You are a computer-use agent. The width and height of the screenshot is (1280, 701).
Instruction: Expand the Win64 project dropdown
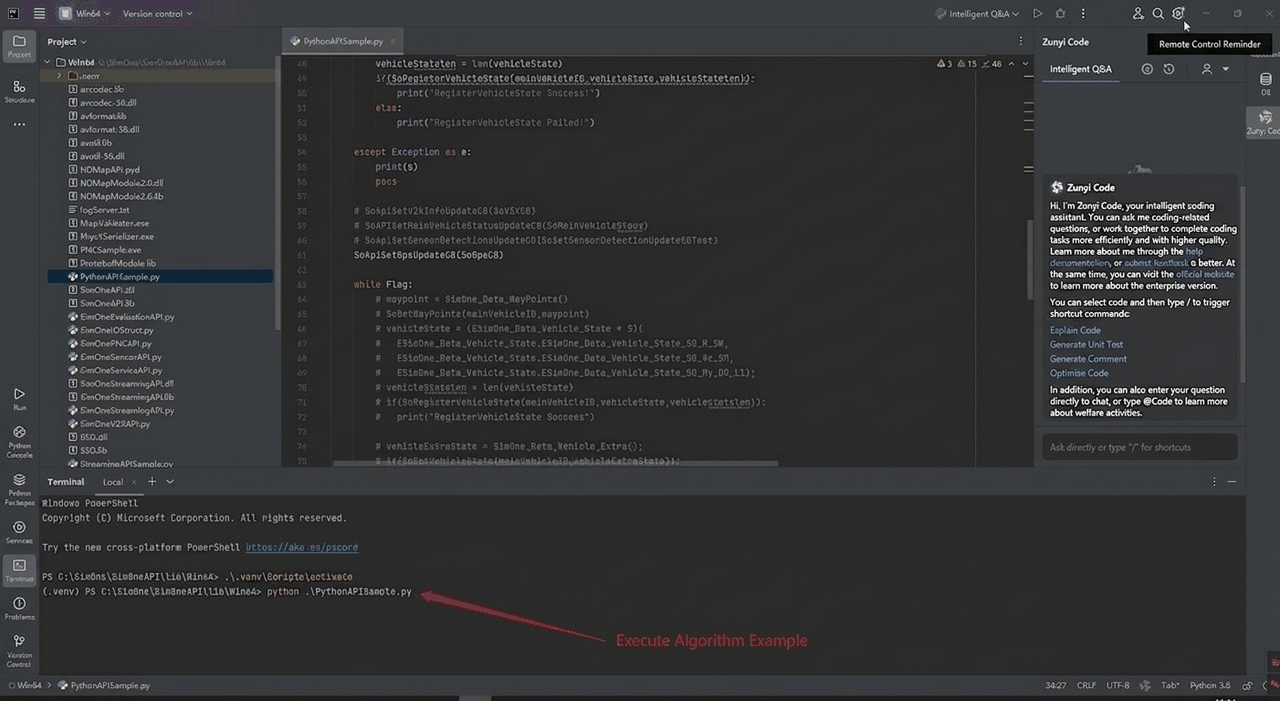point(85,14)
